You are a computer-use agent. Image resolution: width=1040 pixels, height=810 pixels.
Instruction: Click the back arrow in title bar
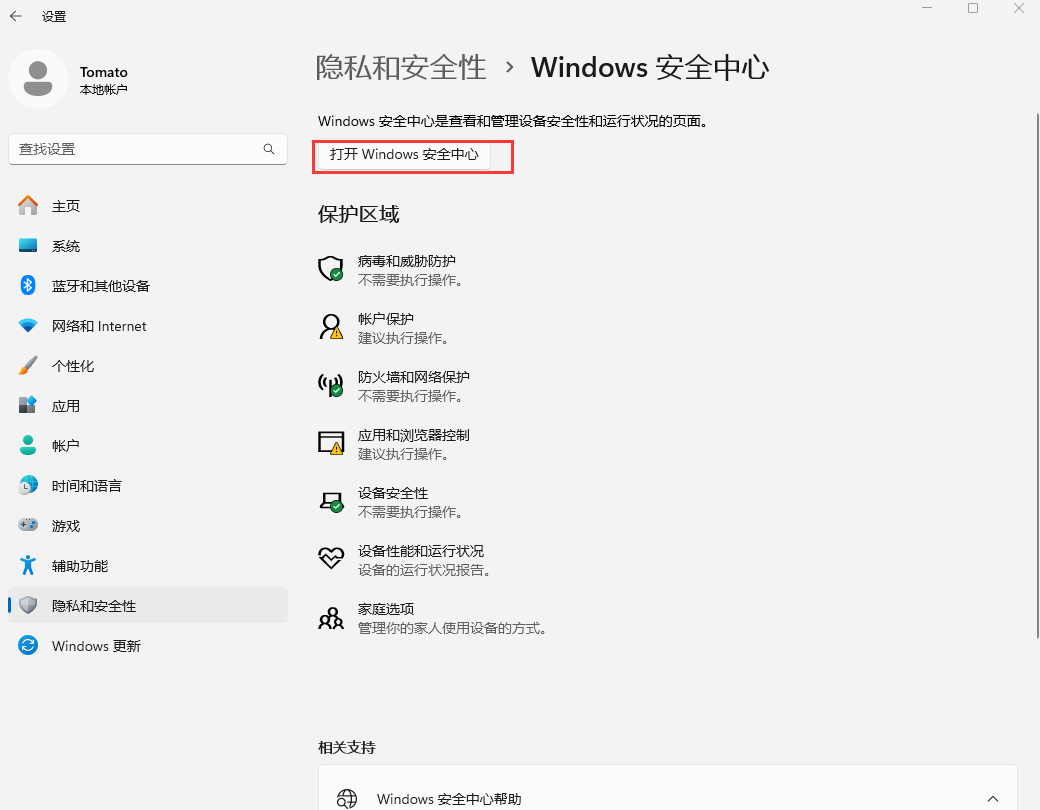(x=16, y=16)
